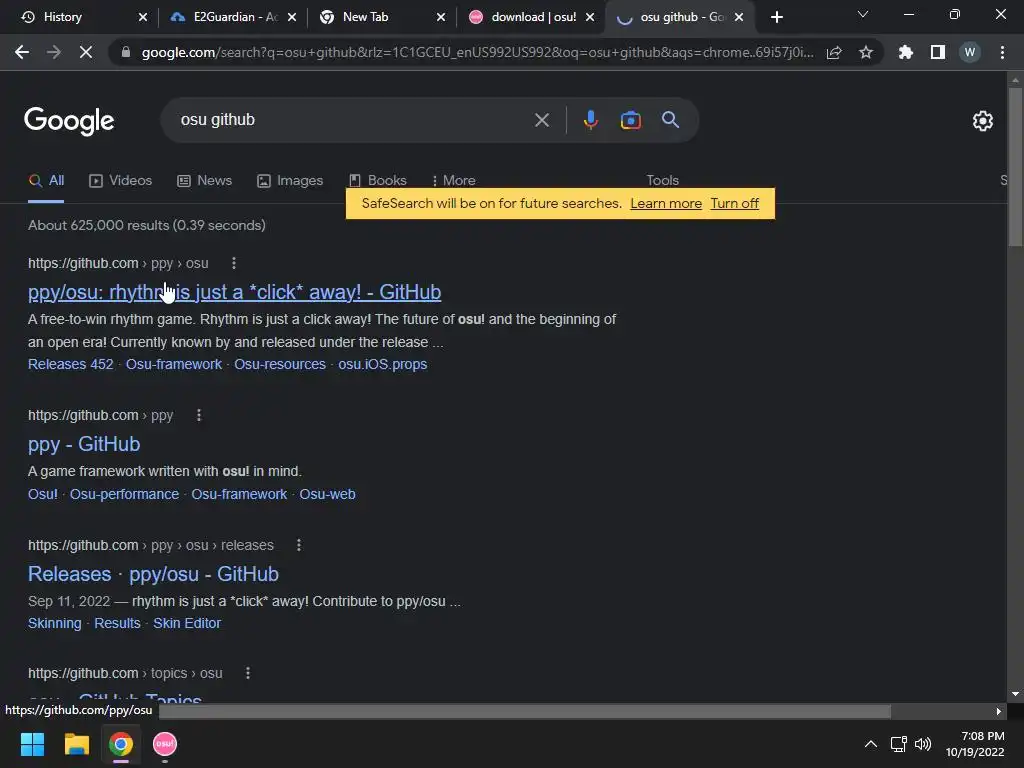Open a new browser tab
This screenshot has height=768, width=1024.
point(776,17)
